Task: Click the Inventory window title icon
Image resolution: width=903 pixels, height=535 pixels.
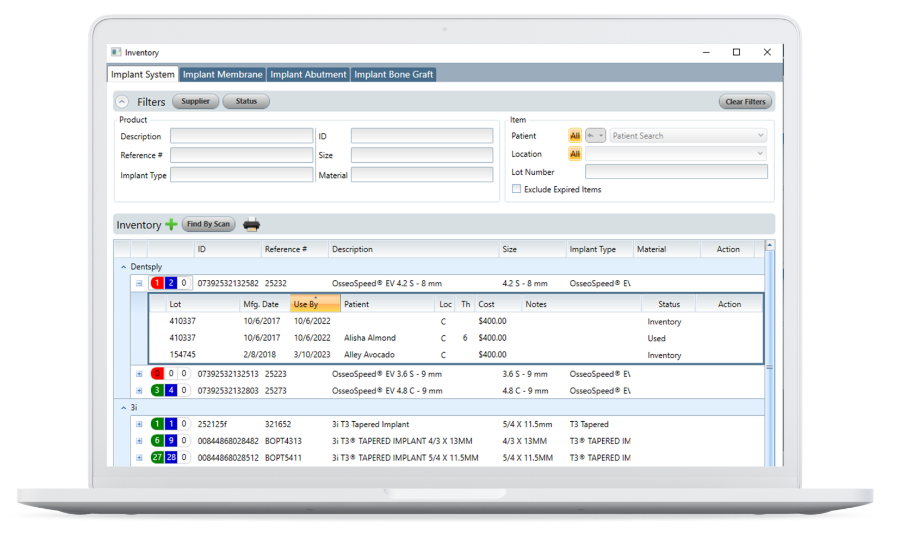Action: click(116, 53)
